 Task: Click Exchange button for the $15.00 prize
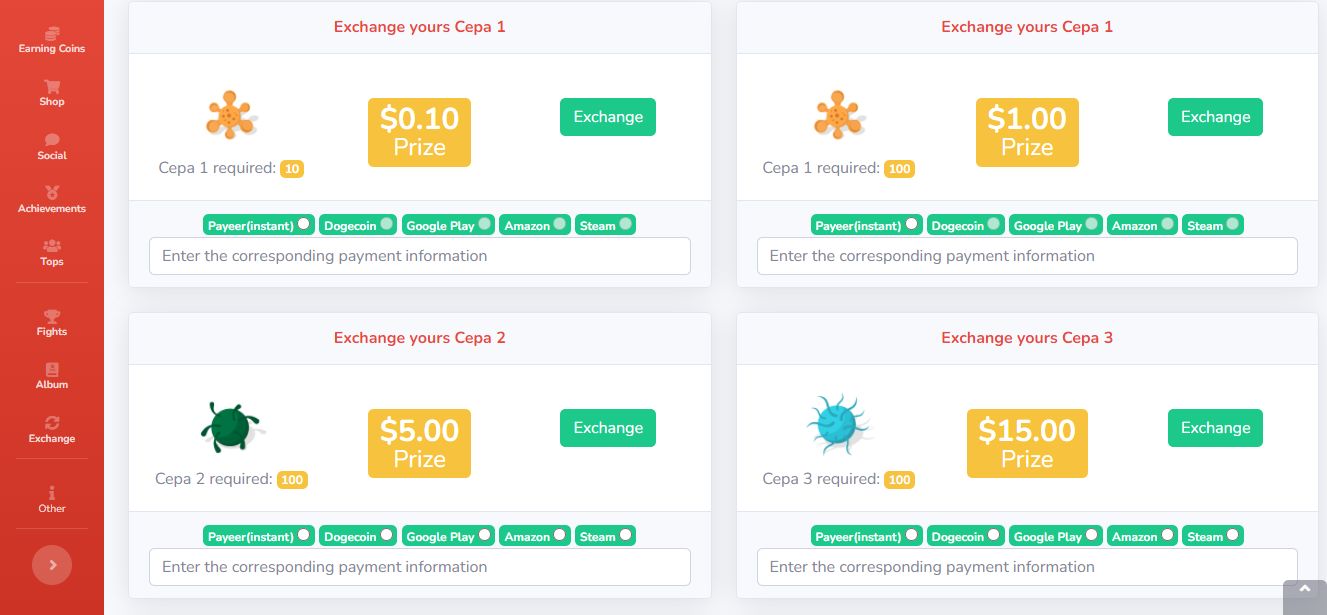click(1215, 428)
